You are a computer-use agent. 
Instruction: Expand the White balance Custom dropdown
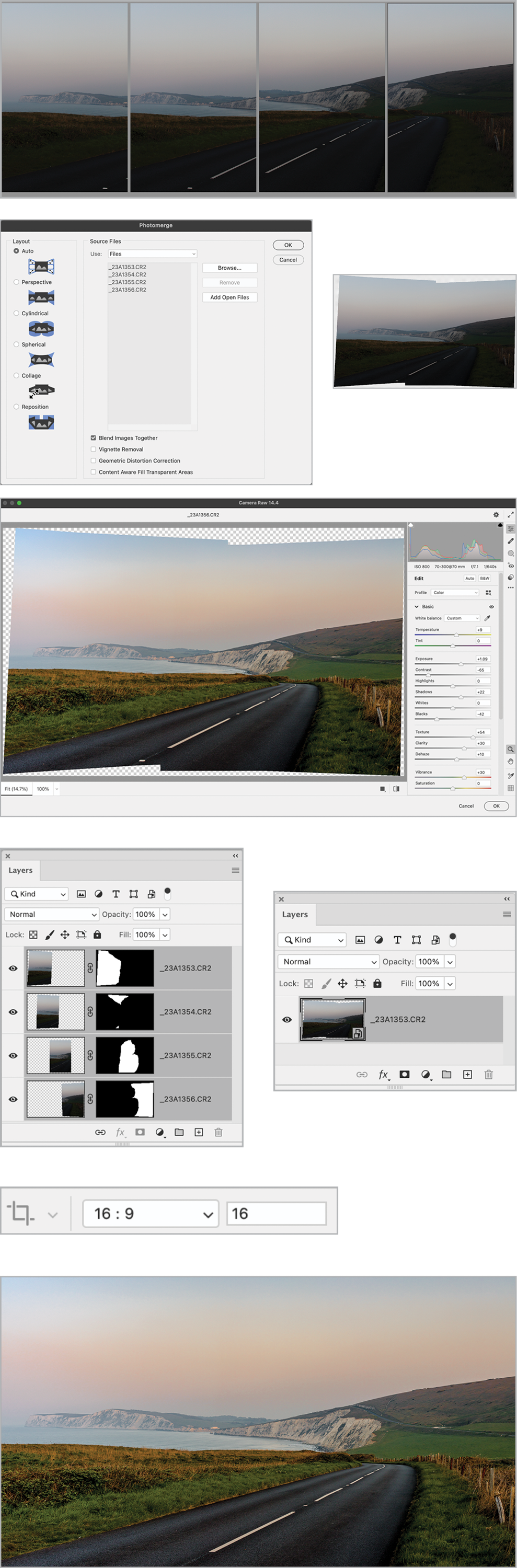tap(462, 618)
